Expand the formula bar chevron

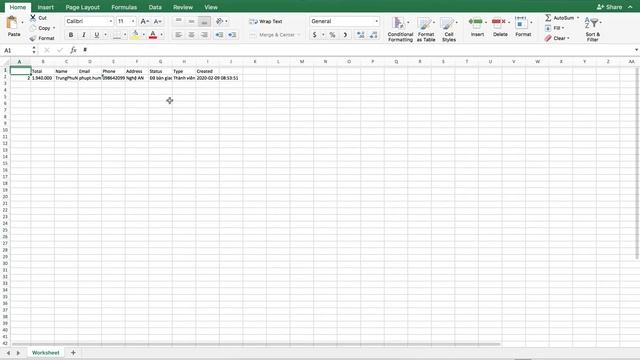tap(636, 50)
